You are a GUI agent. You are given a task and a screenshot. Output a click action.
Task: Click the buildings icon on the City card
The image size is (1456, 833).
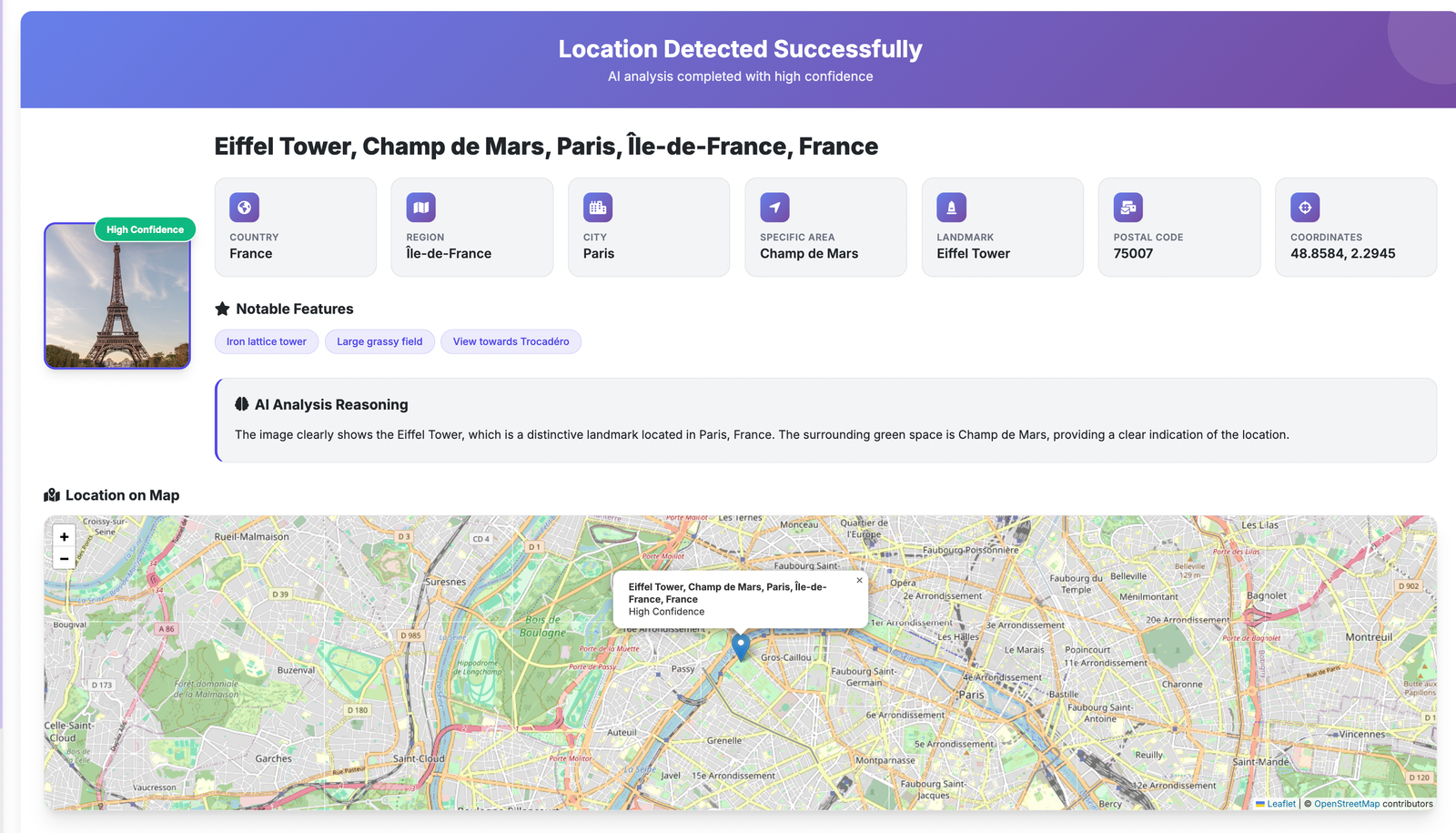597,207
